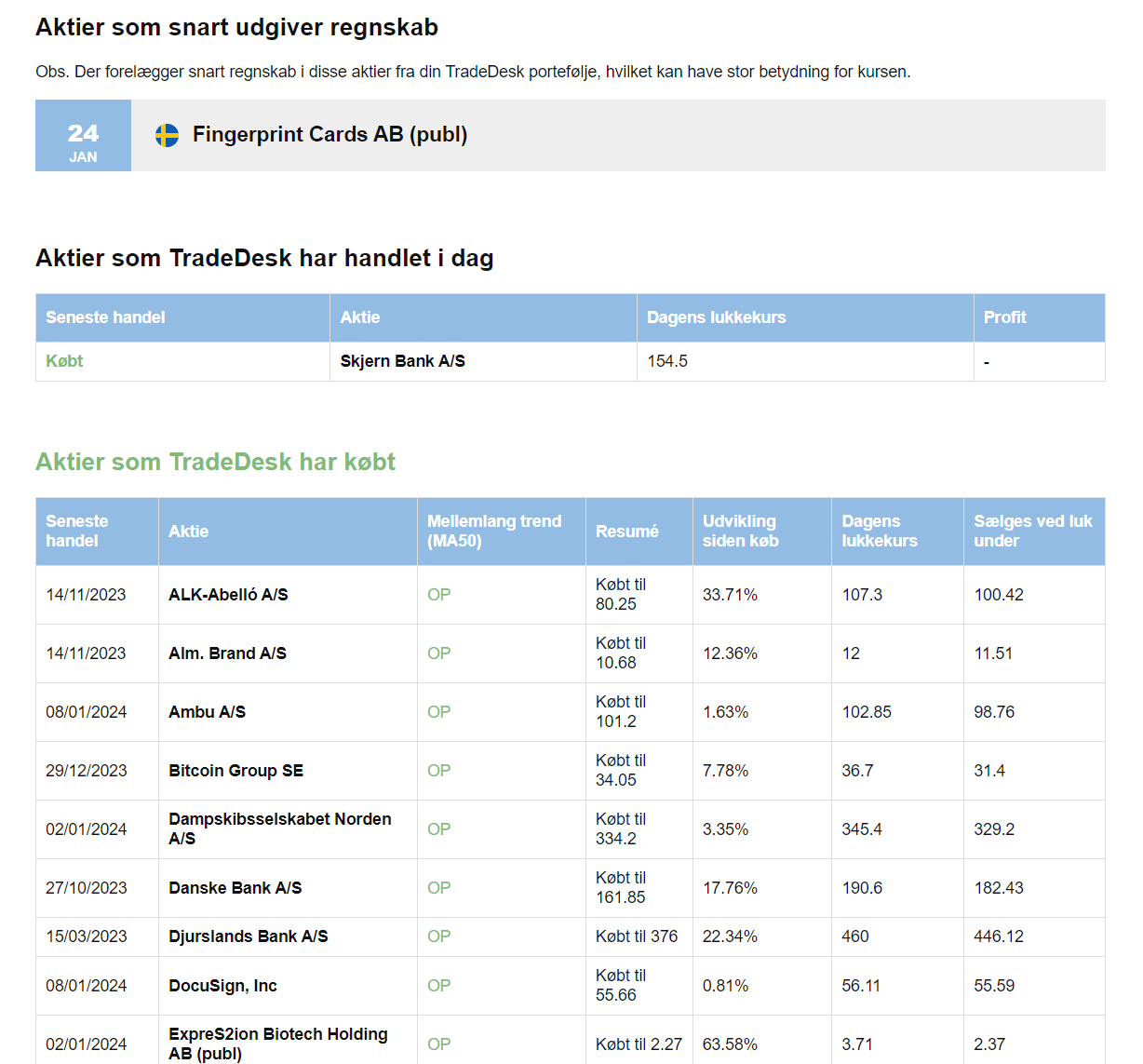Click date 27/10/2023 in Danske Bank row
The width and height of the screenshot is (1143, 1064).
click(86, 888)
